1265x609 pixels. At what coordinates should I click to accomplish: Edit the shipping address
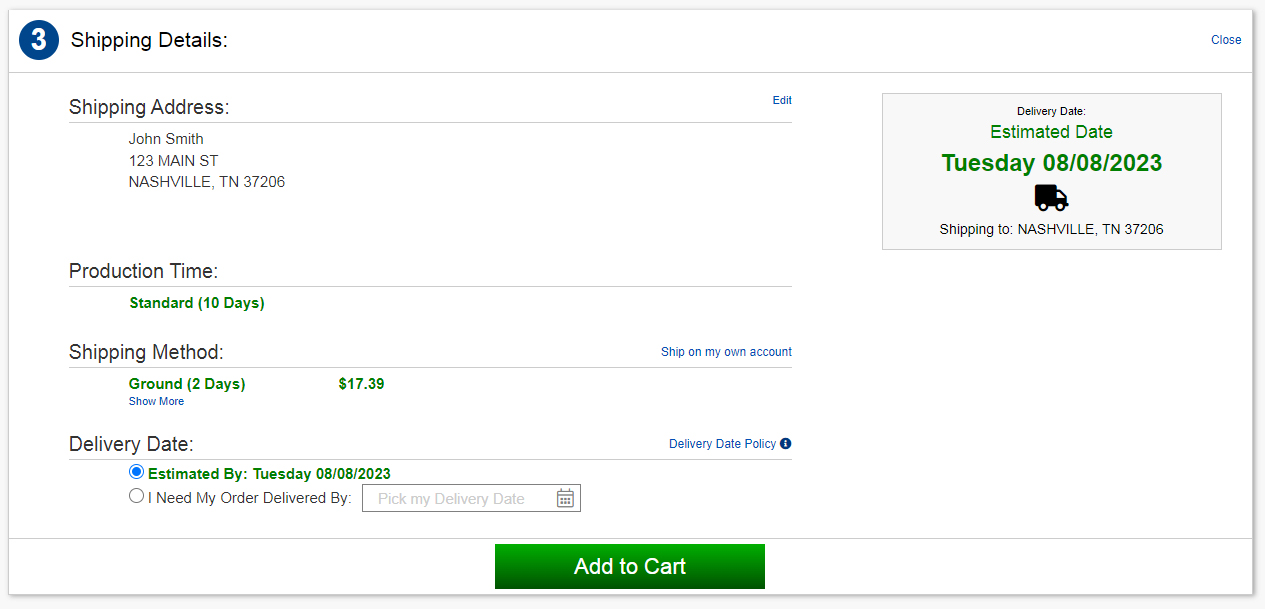tap(782, 100)
